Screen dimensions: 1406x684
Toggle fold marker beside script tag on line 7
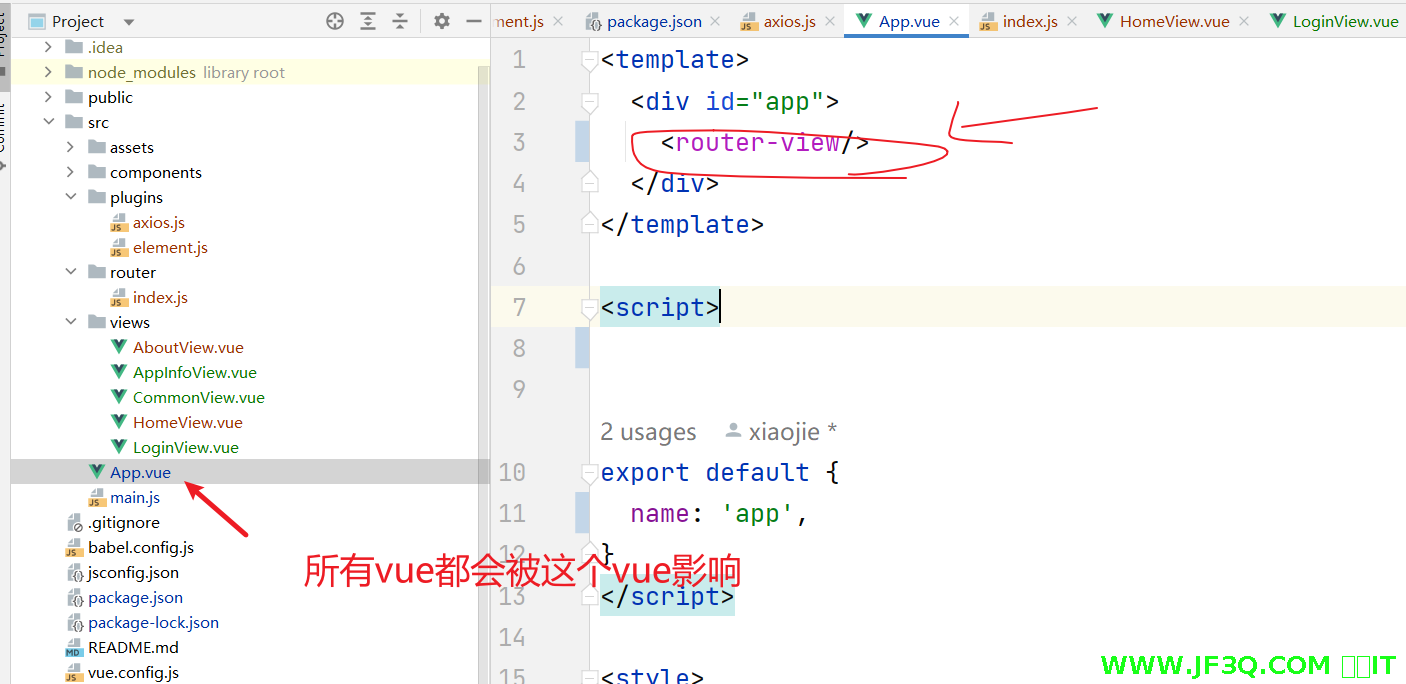point(589,308)
